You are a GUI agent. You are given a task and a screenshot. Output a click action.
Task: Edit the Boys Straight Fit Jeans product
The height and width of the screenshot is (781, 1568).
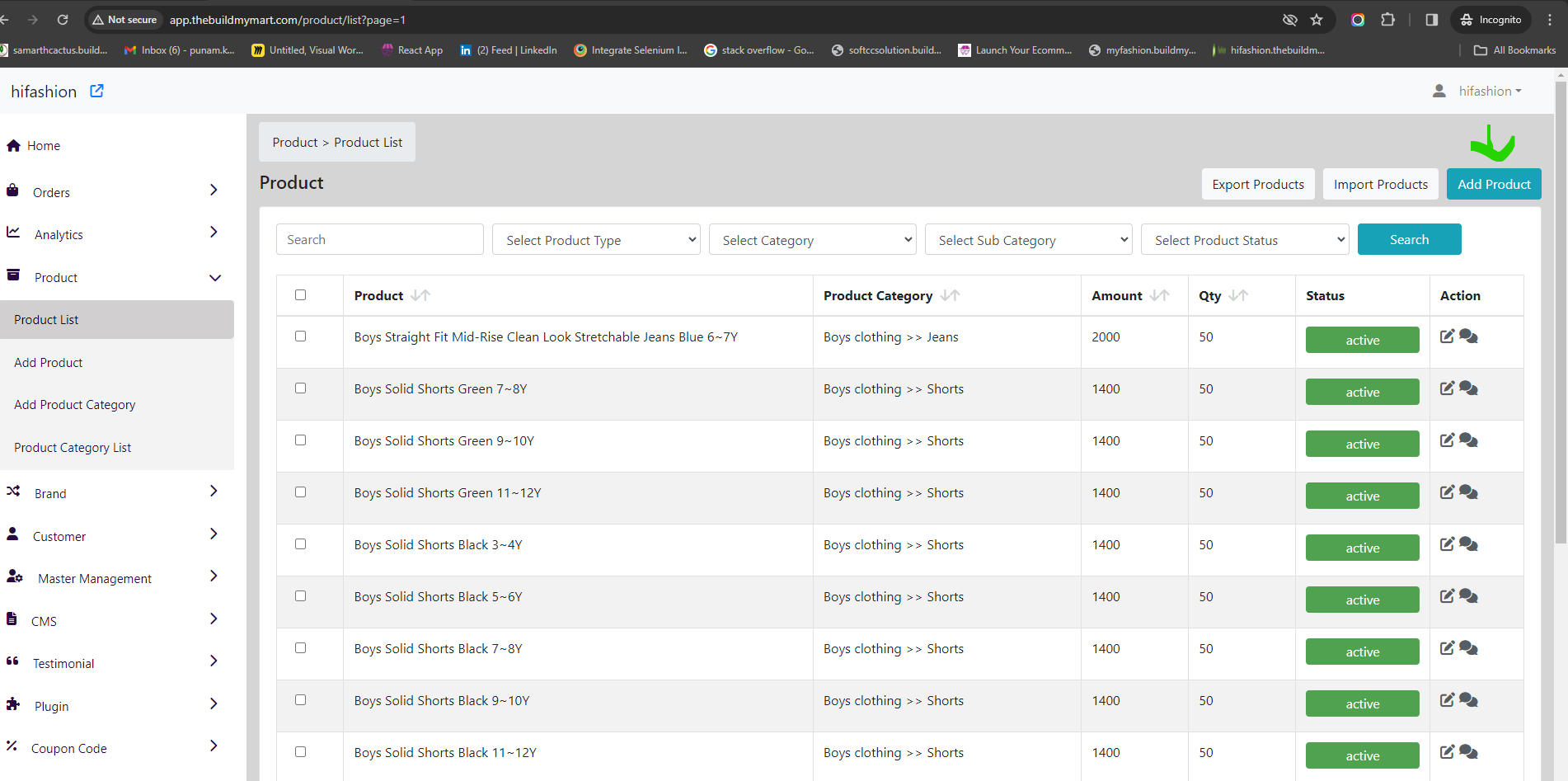click(1447, 336)
